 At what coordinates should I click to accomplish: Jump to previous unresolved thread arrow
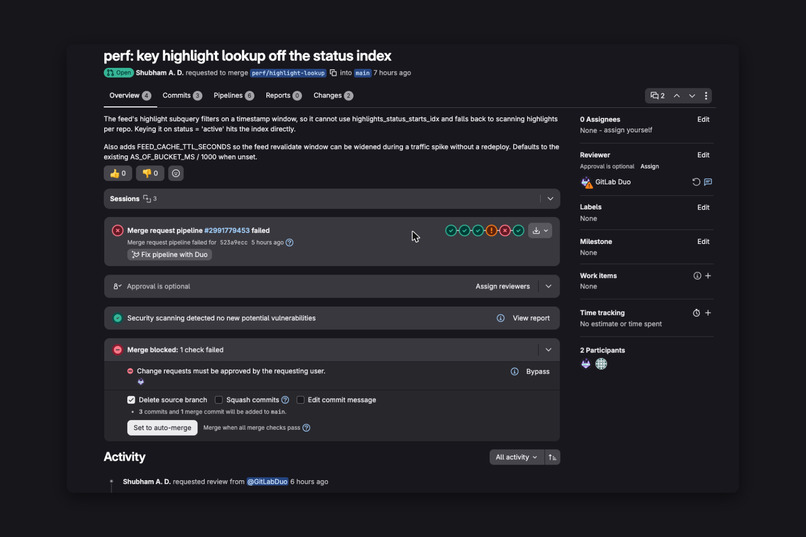677,96
